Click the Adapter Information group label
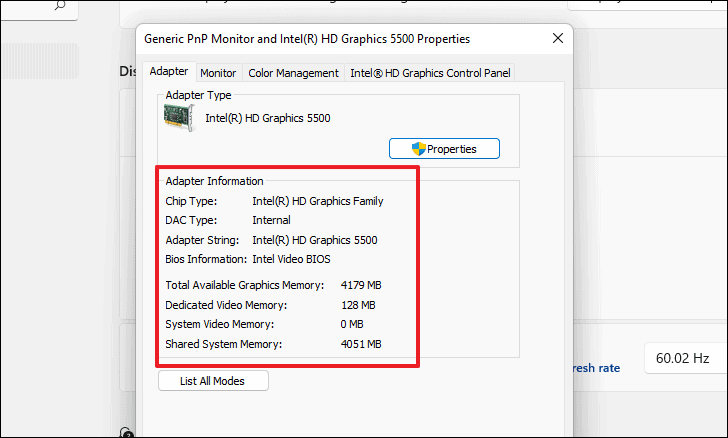The height and width of the screenshot is (438, 728). [214, 181]
